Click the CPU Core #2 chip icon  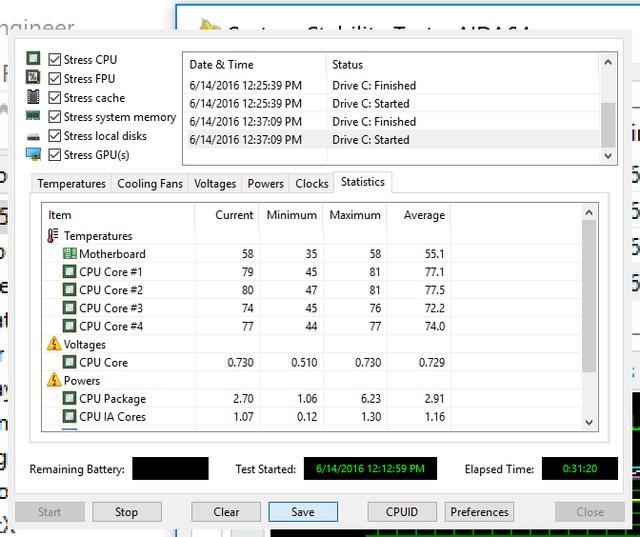[69, 290]
